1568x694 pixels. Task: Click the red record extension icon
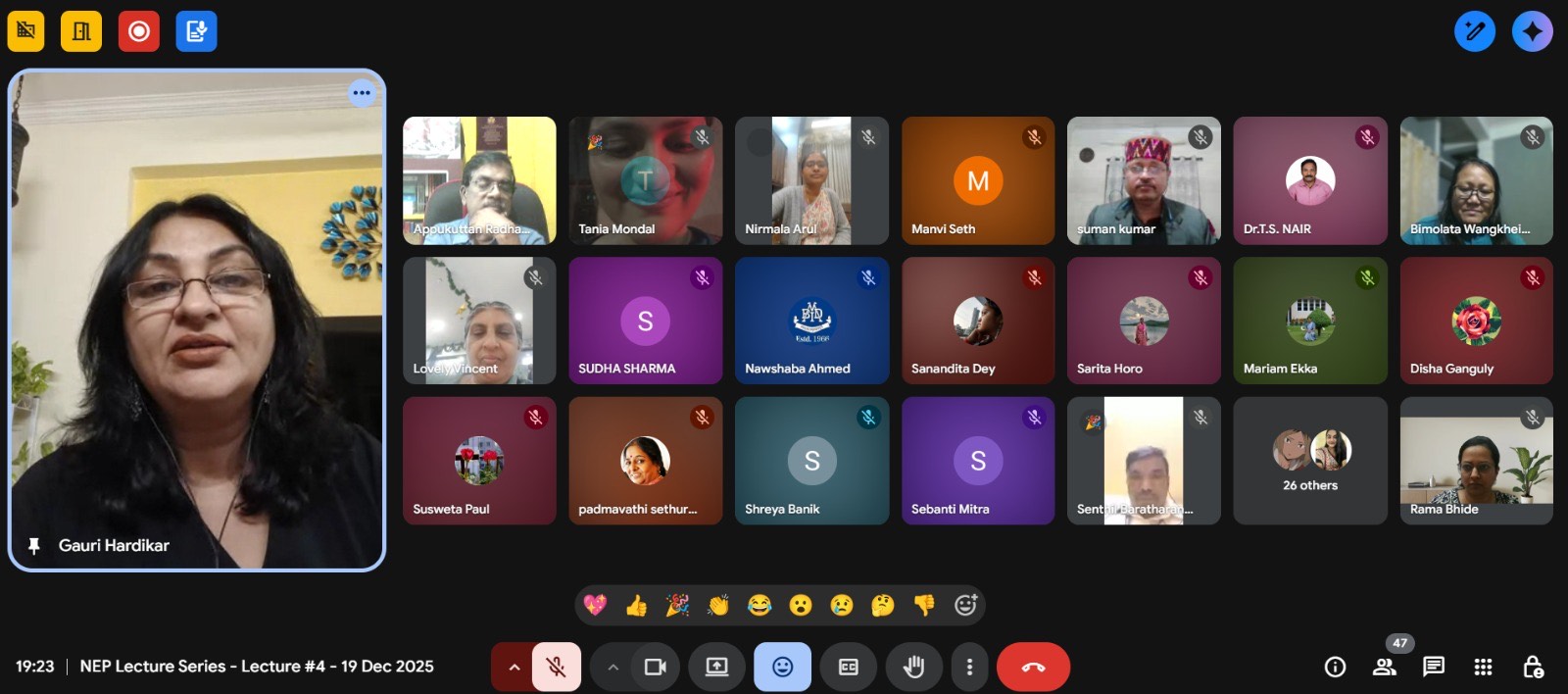coord(139,31)
